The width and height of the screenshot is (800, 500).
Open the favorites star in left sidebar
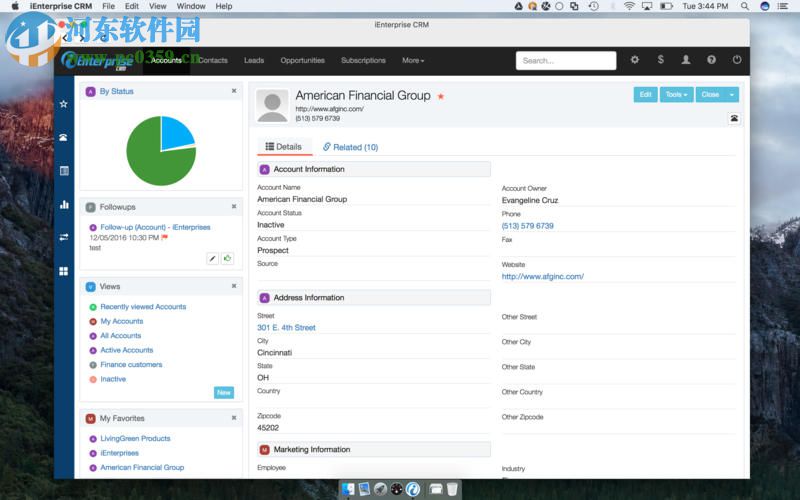tap(64, 104)
